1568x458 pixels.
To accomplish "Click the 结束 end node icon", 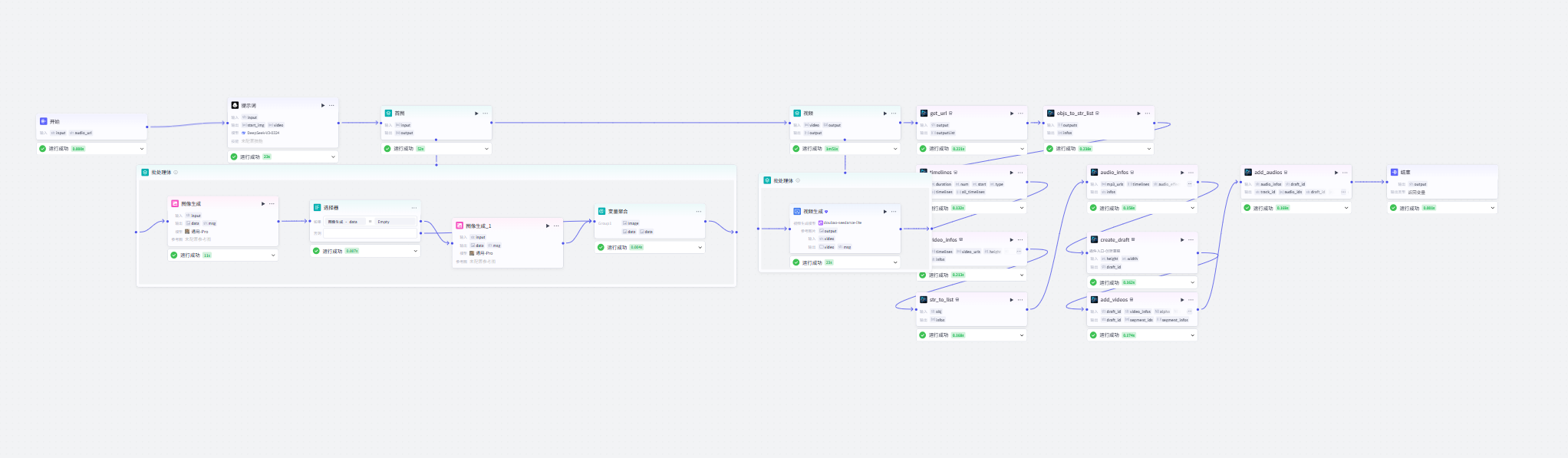I will (x=1394, y=173).
